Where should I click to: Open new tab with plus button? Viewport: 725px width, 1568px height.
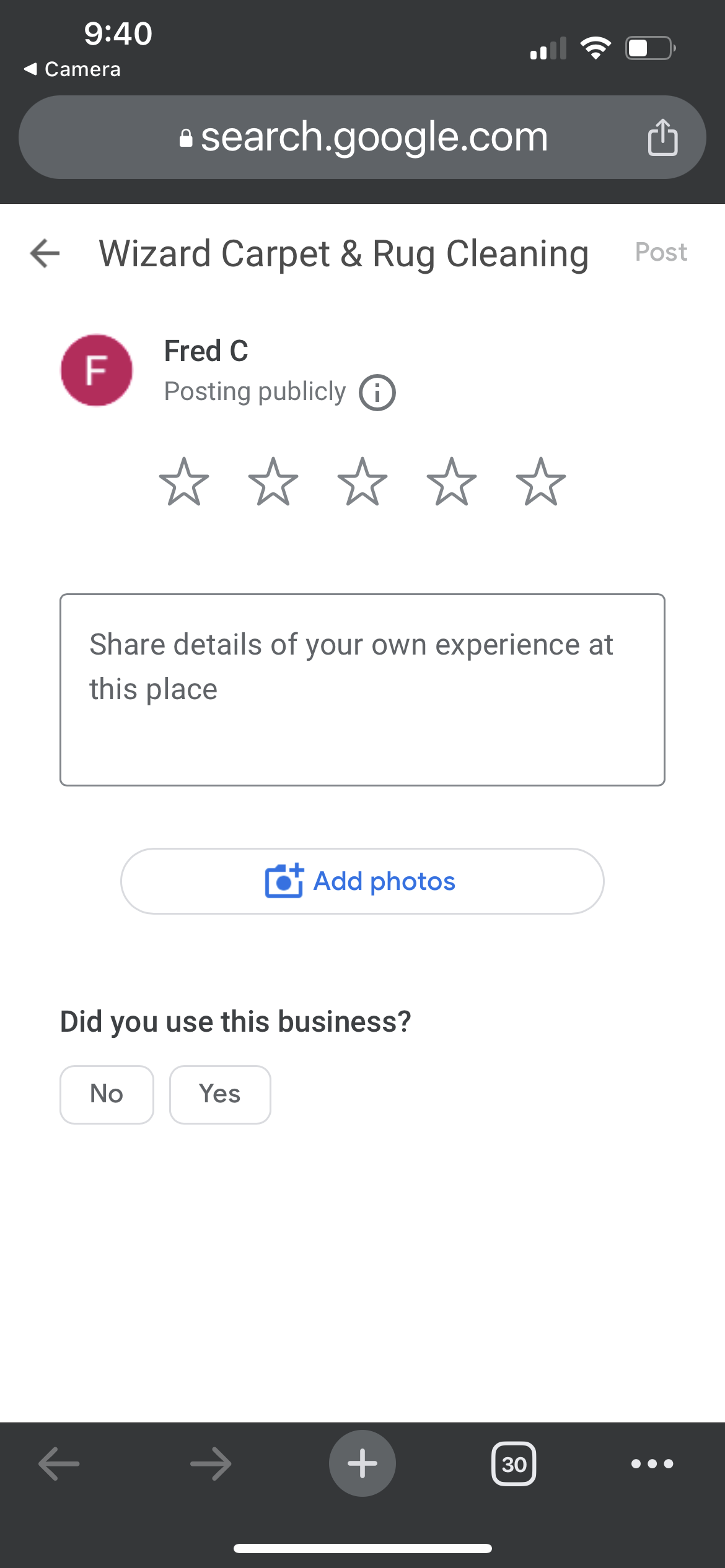[x=362, y=1463]
